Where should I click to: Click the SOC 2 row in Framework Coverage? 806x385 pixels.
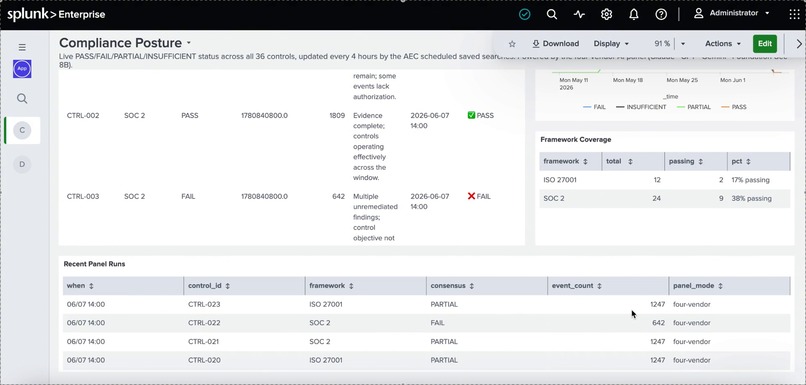click(x=665, y=198)
